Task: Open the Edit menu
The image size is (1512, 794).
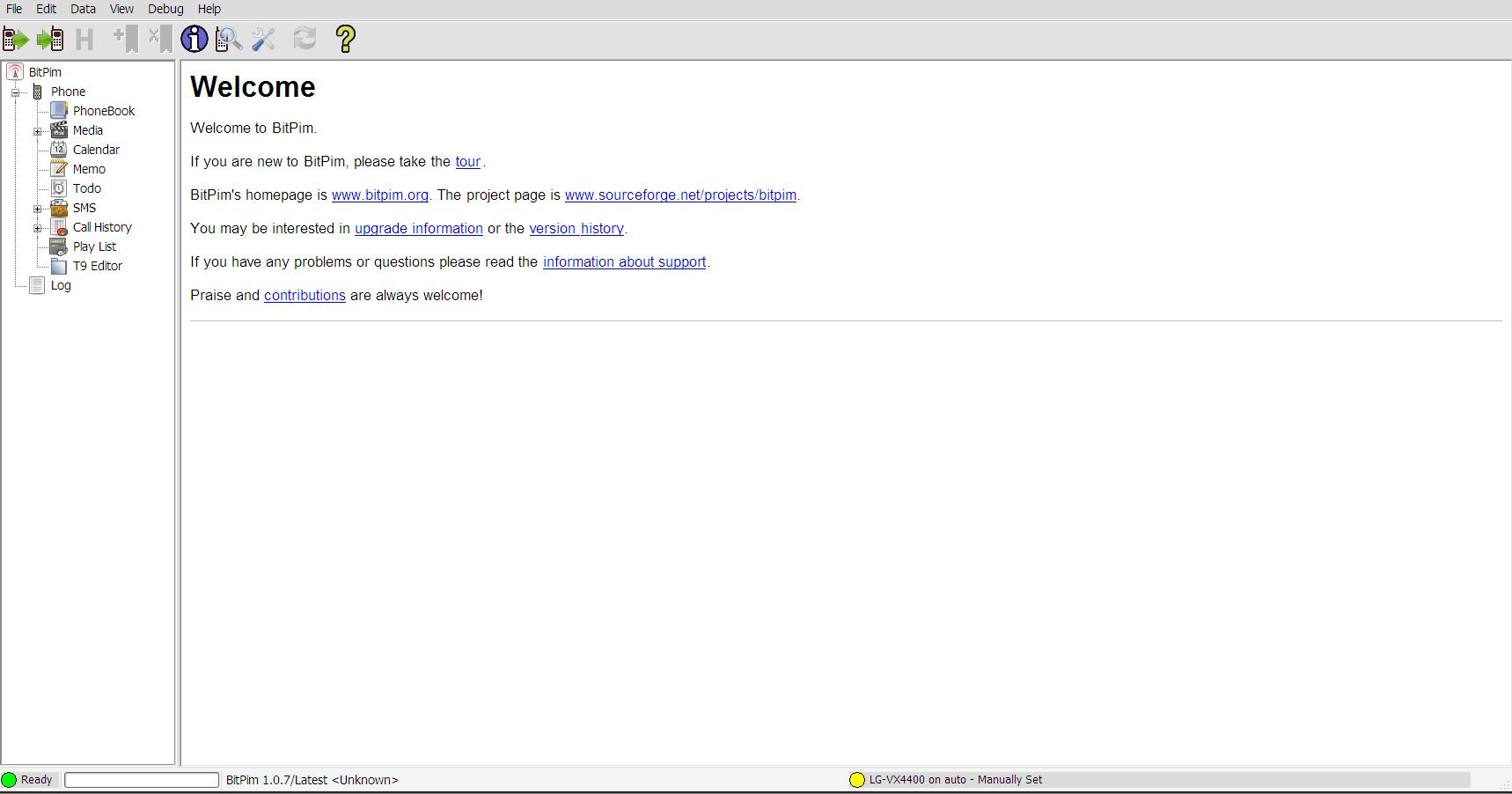Action: tap(46, 9)
